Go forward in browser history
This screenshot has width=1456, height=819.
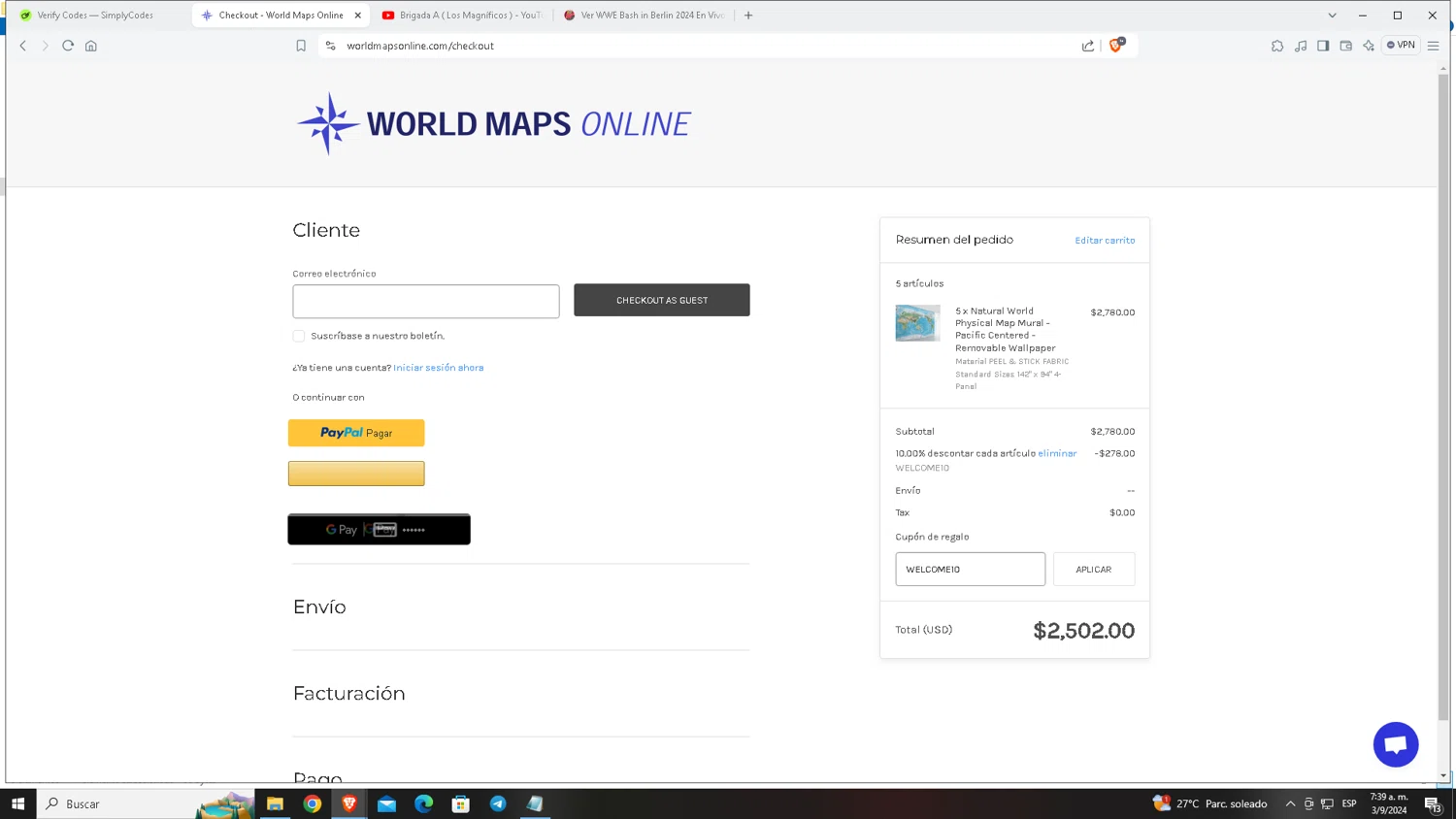click(45, 46)
